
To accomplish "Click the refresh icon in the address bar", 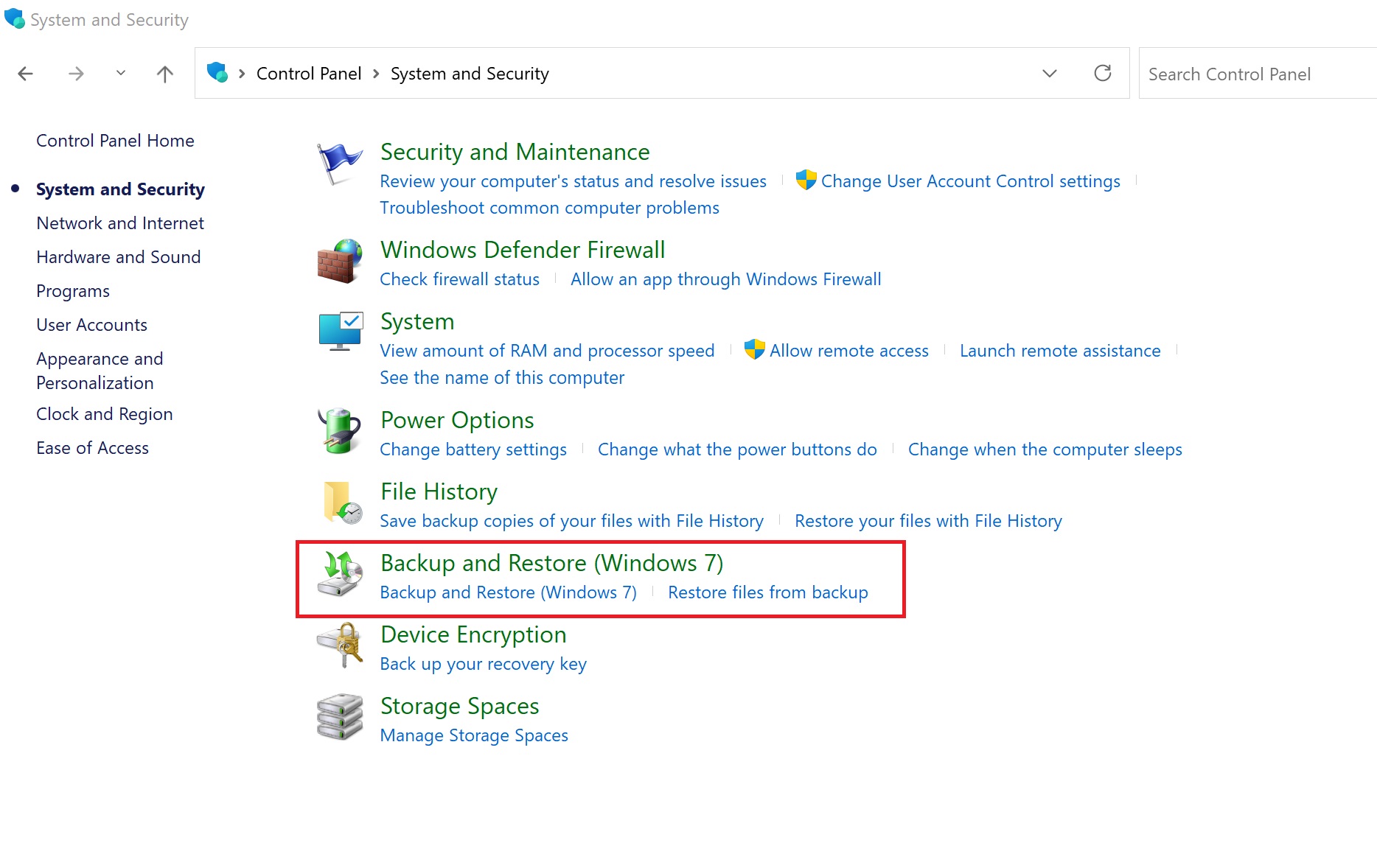I will click(1102, 73).
